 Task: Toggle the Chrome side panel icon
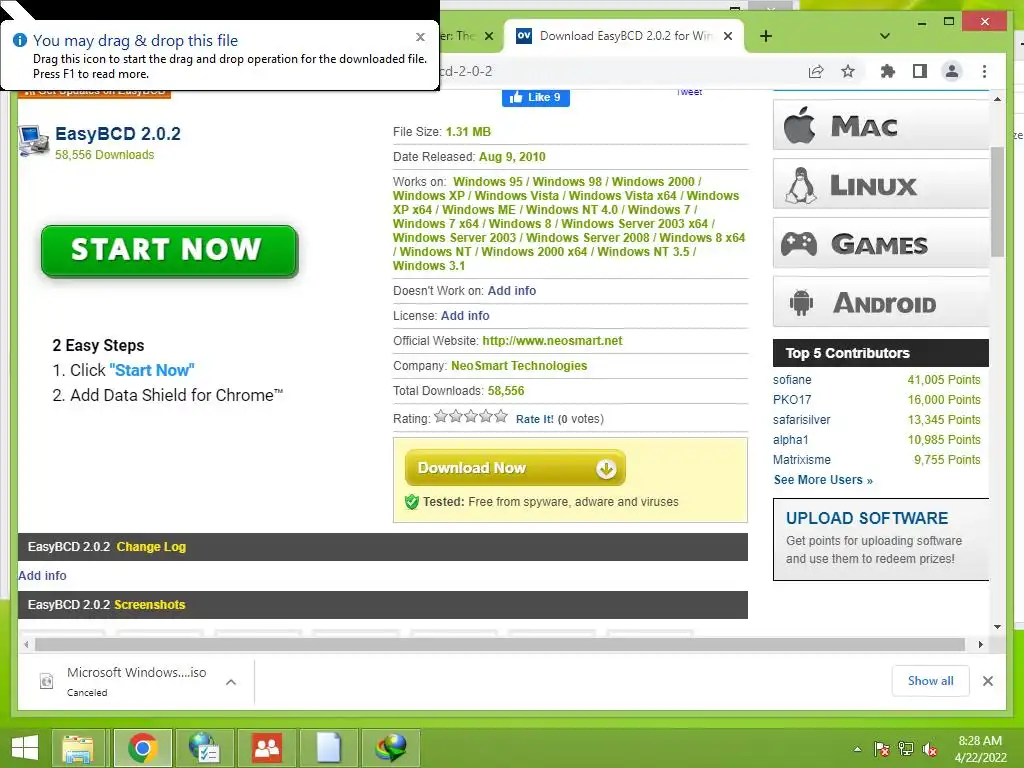[920, 71]
